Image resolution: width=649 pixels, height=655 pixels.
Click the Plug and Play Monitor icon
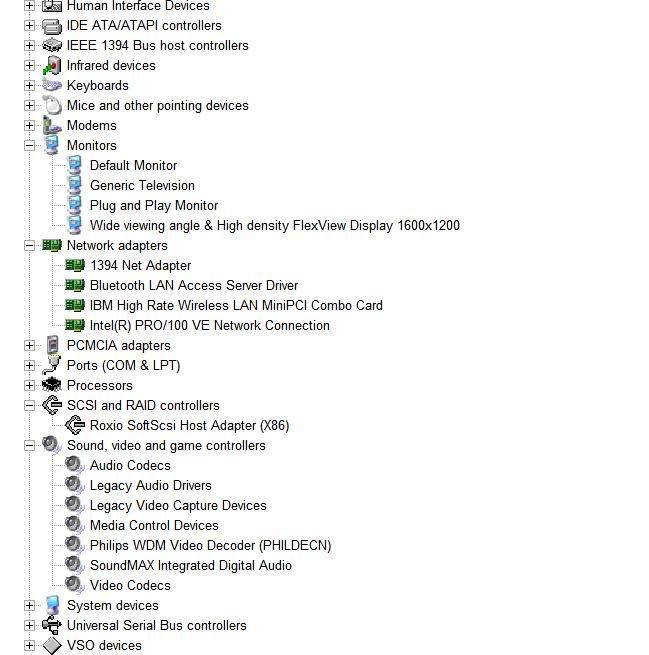coord(75,205)
